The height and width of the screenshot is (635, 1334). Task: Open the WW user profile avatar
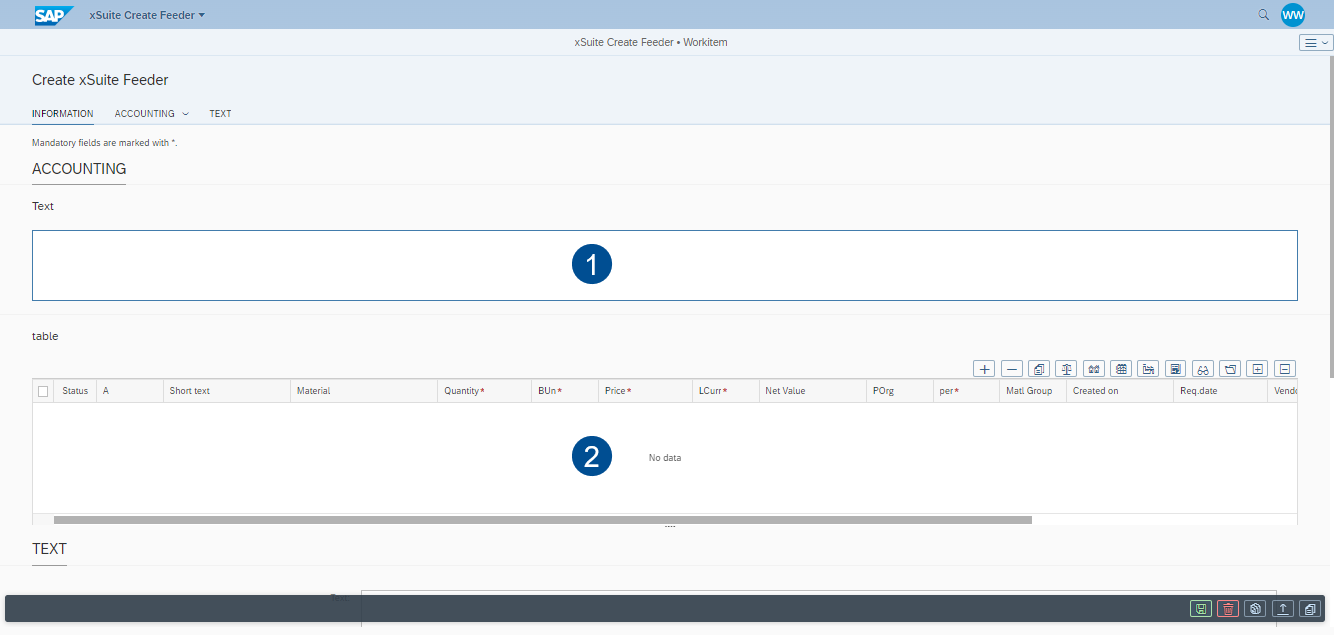(x=1293, y=15)
